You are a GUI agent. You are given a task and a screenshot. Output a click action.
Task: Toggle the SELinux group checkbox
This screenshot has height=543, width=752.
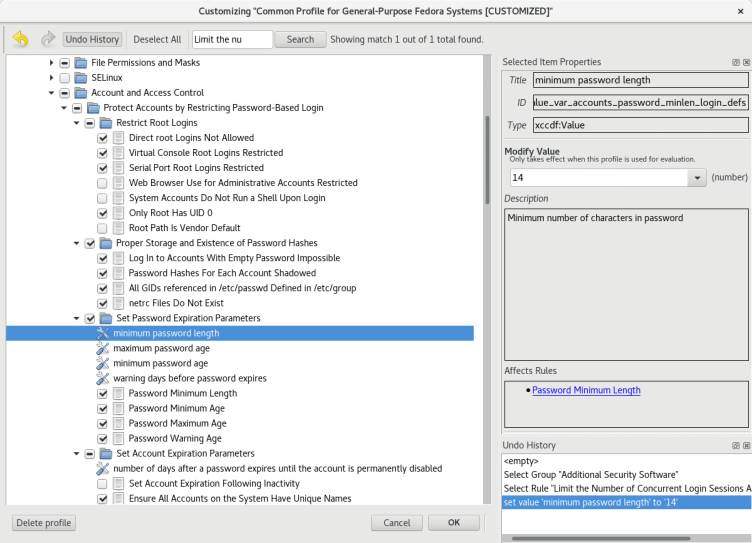pos(65,78)
